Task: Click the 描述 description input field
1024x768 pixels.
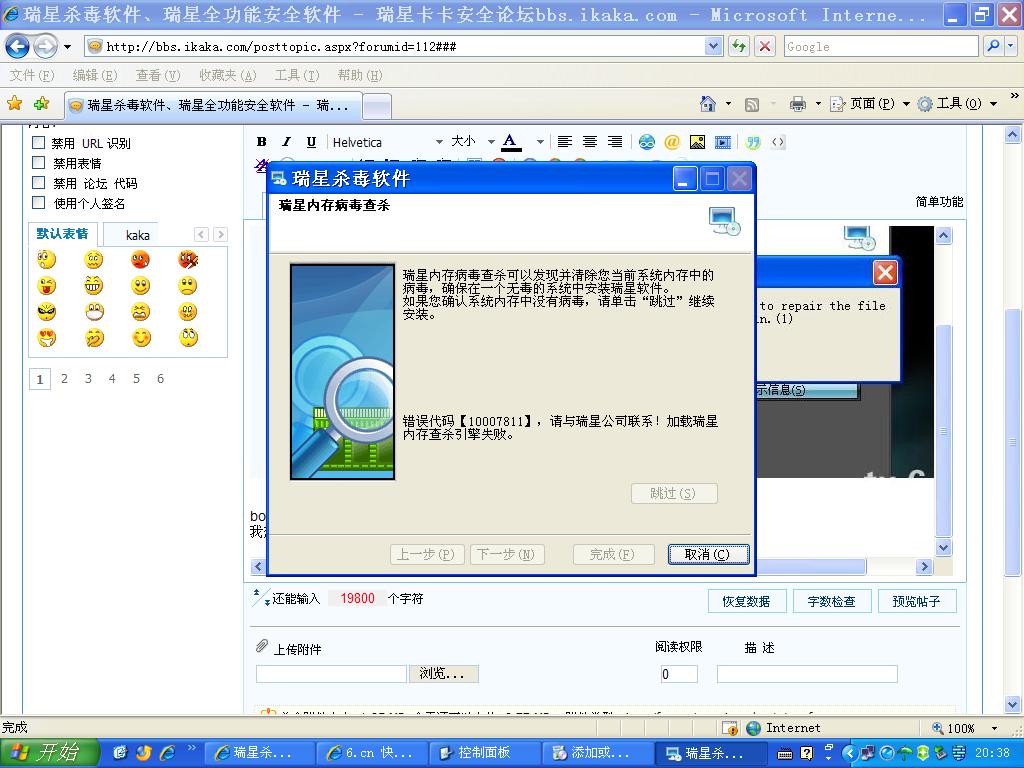Action: click(807, 674)
